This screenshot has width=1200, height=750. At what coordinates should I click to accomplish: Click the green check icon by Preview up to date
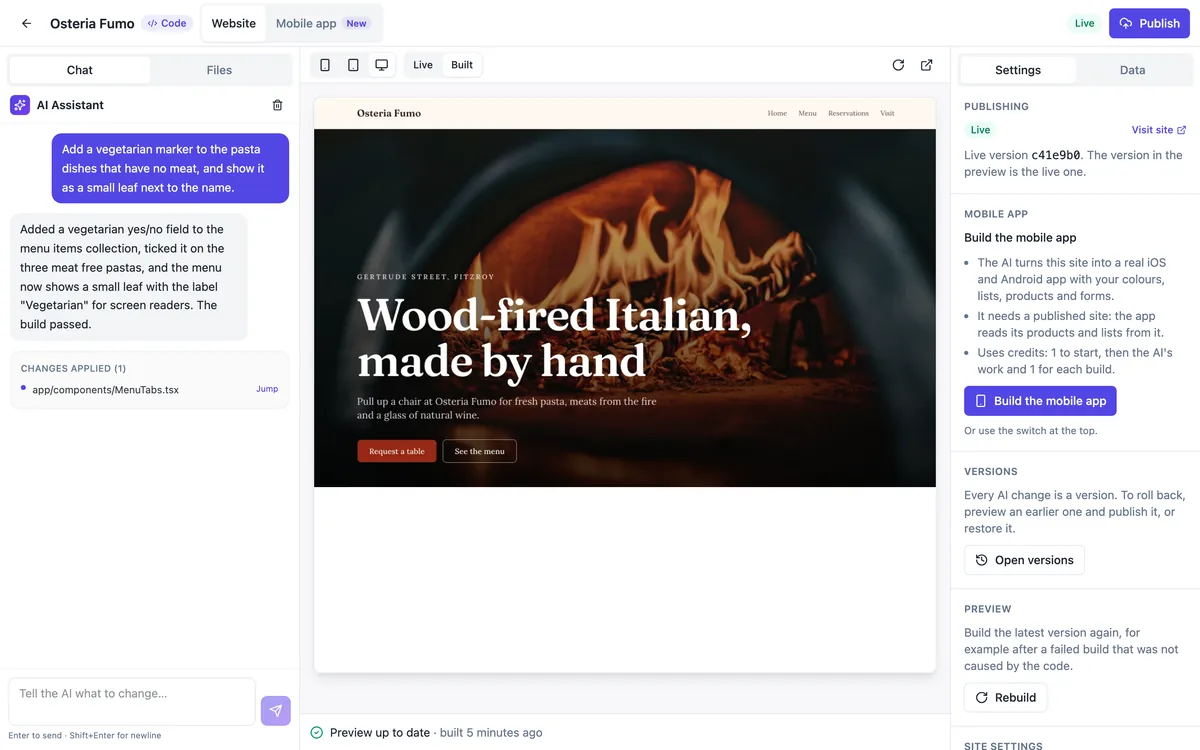(x=317, y=733)
